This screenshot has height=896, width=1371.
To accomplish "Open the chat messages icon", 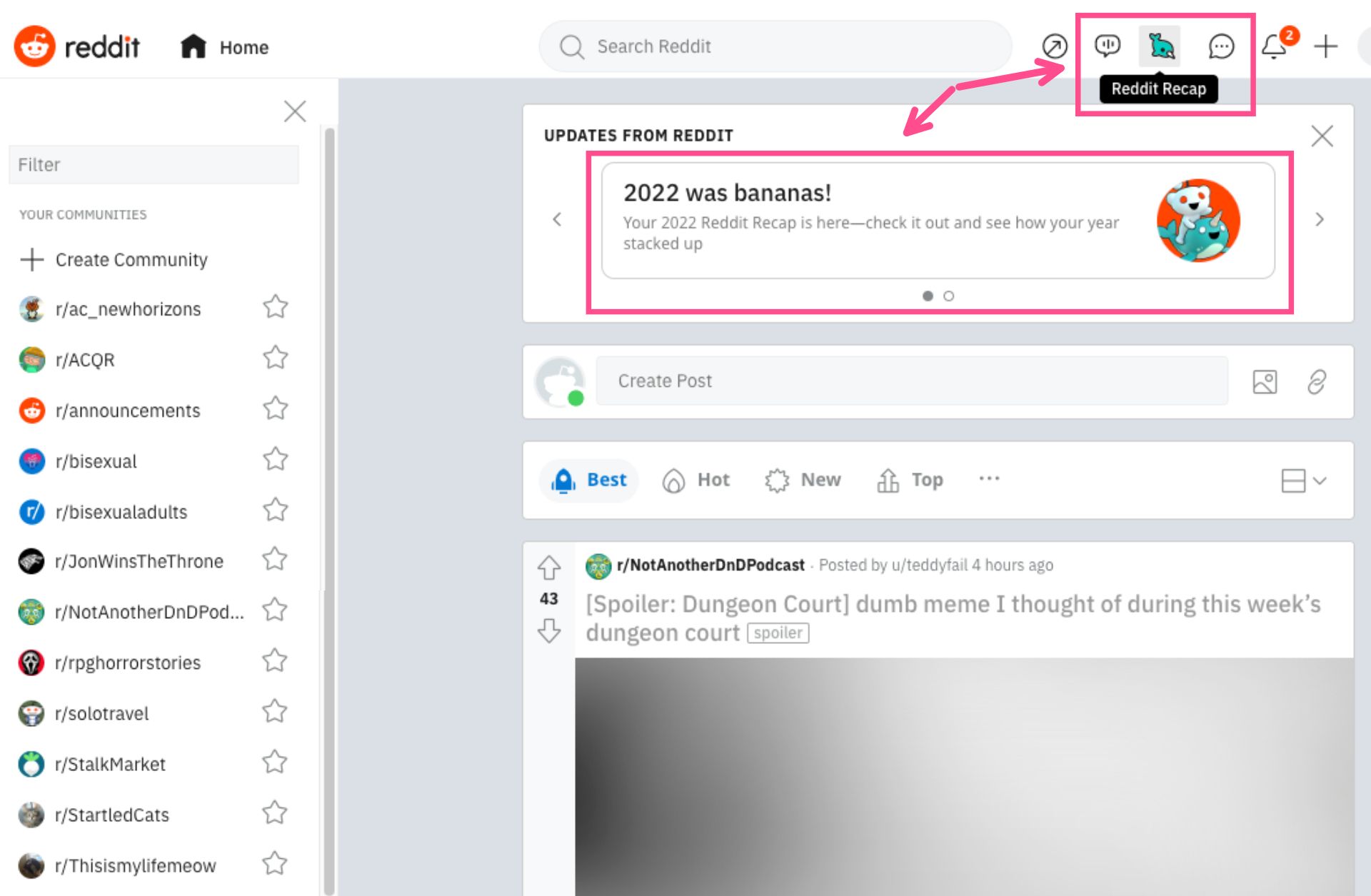I will 1221,46.
